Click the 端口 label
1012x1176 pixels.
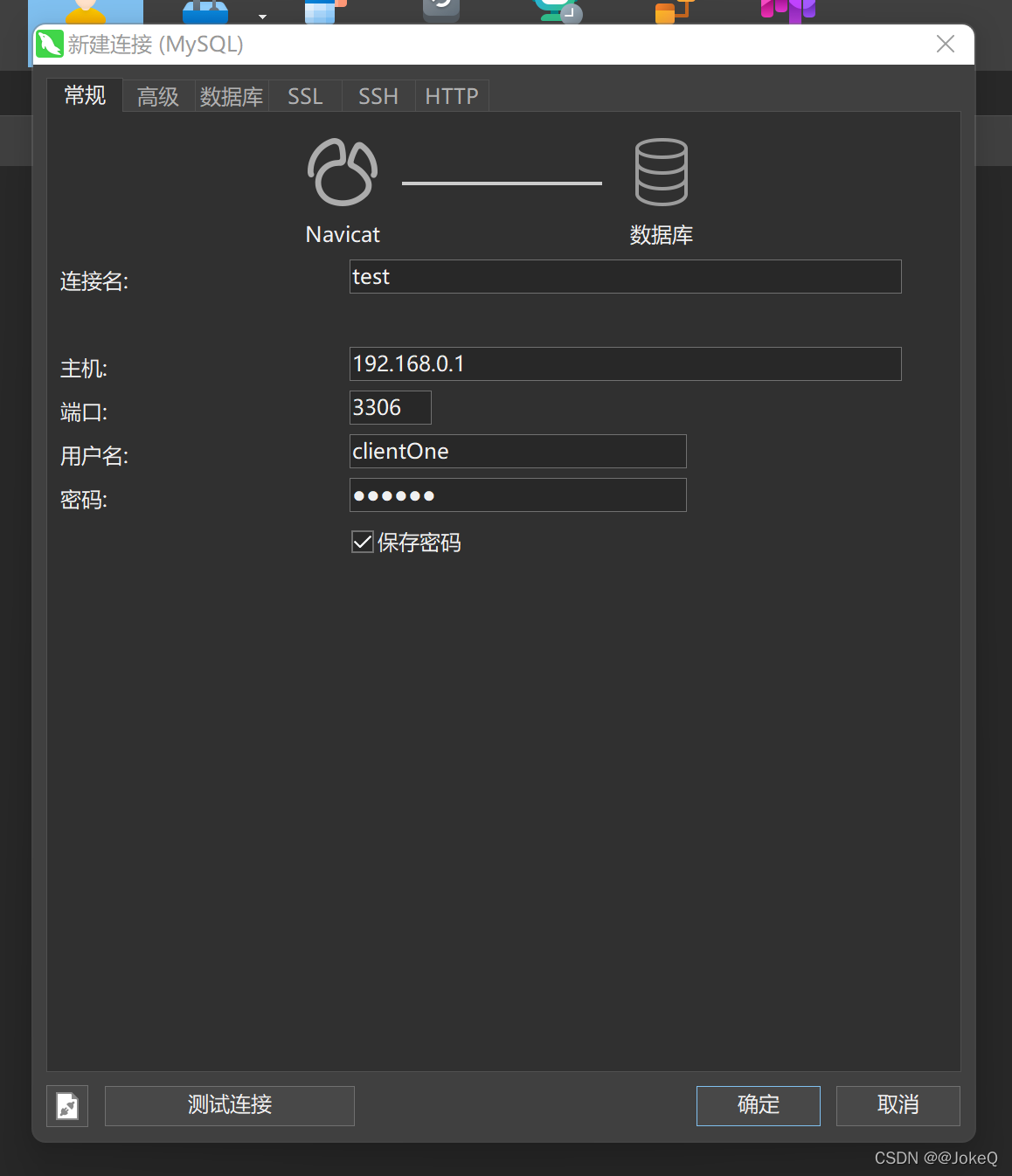[x=84, y=412]
